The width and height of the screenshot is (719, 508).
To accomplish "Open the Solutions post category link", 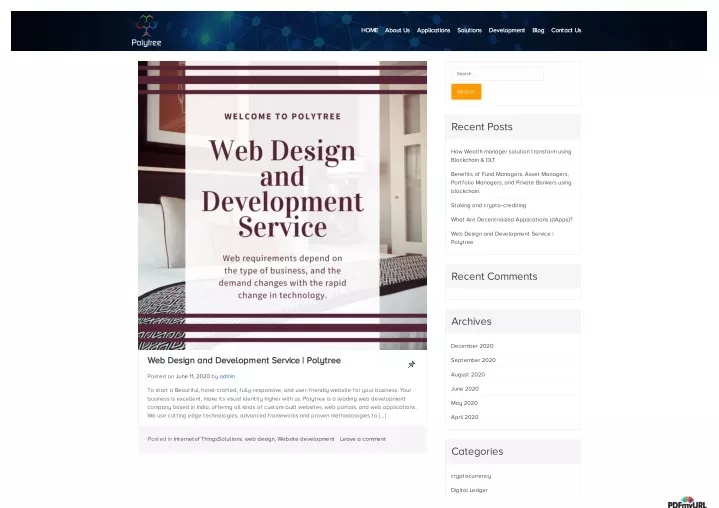I will point(229,439).
